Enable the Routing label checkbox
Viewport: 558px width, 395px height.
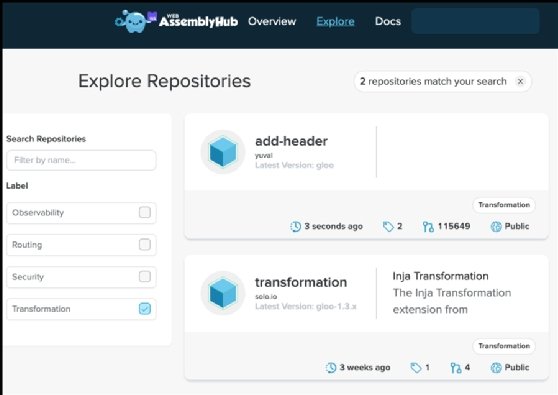(145, 244)
